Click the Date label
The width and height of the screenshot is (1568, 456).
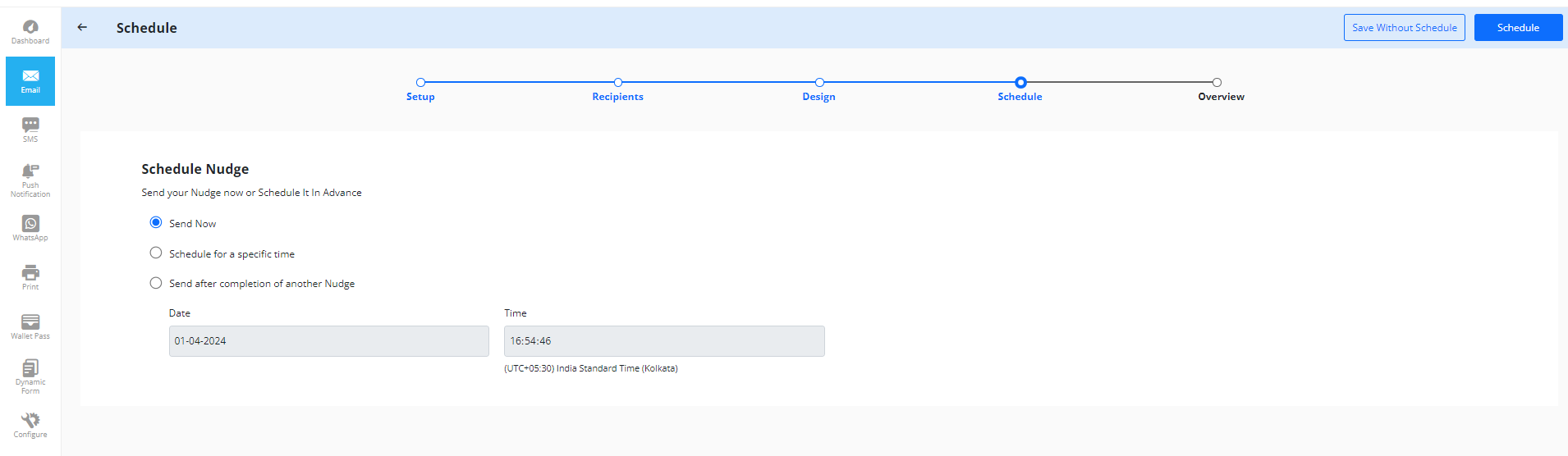pyautogui.click(x=180, y=313)
